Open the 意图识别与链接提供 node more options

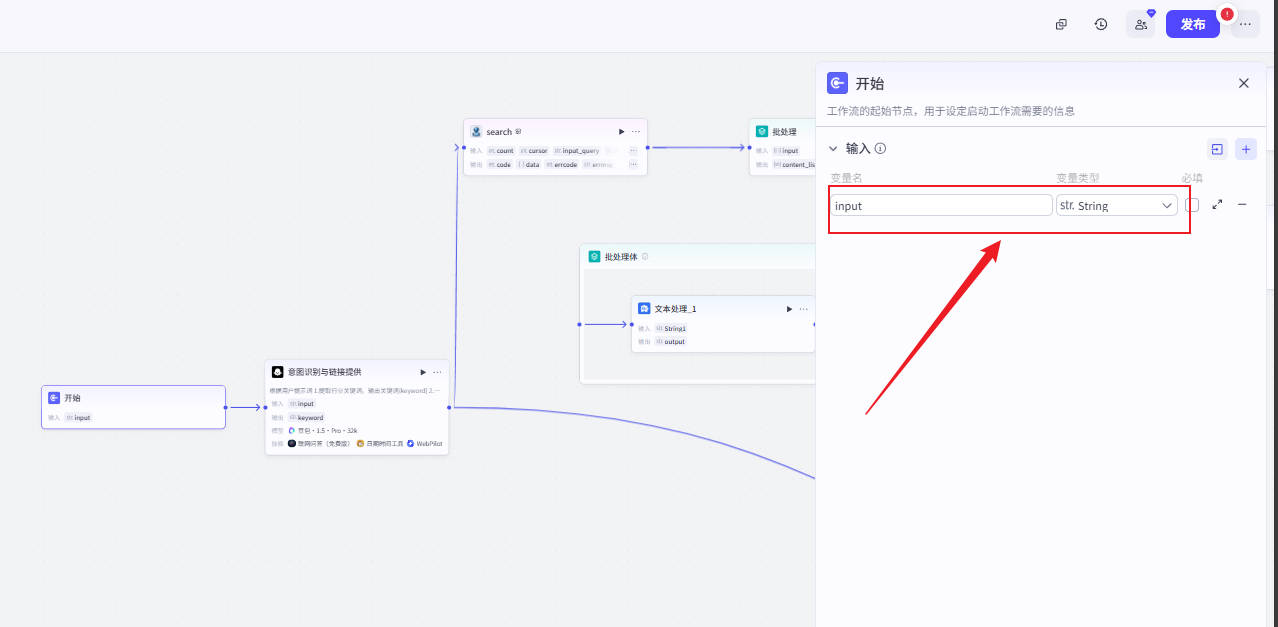437,372
